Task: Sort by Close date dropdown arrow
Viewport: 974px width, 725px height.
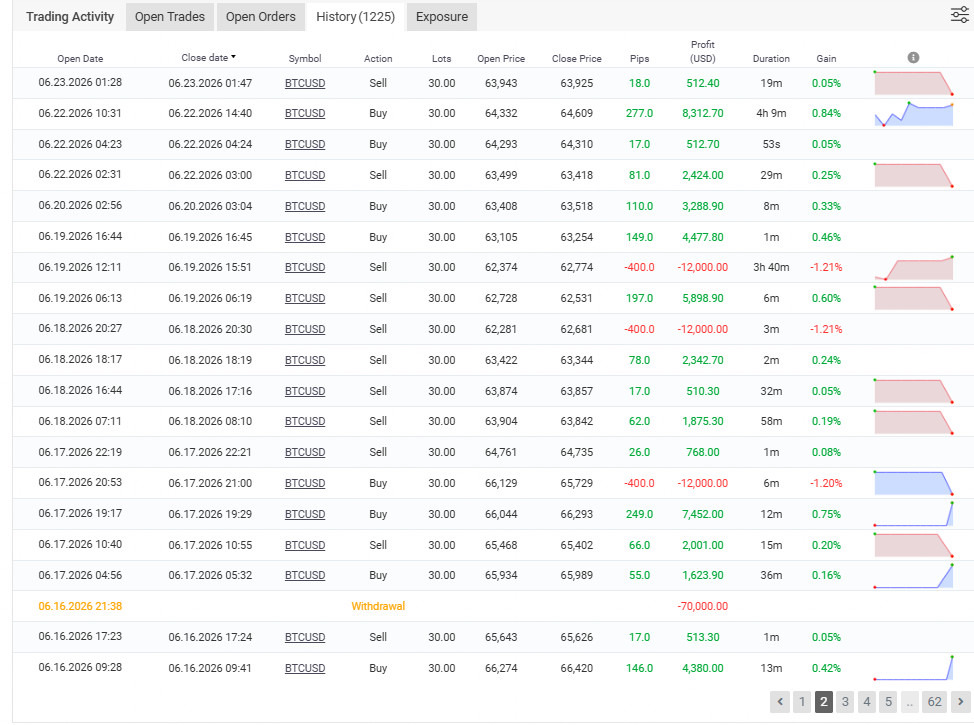Action: click(x=234, y=57)
